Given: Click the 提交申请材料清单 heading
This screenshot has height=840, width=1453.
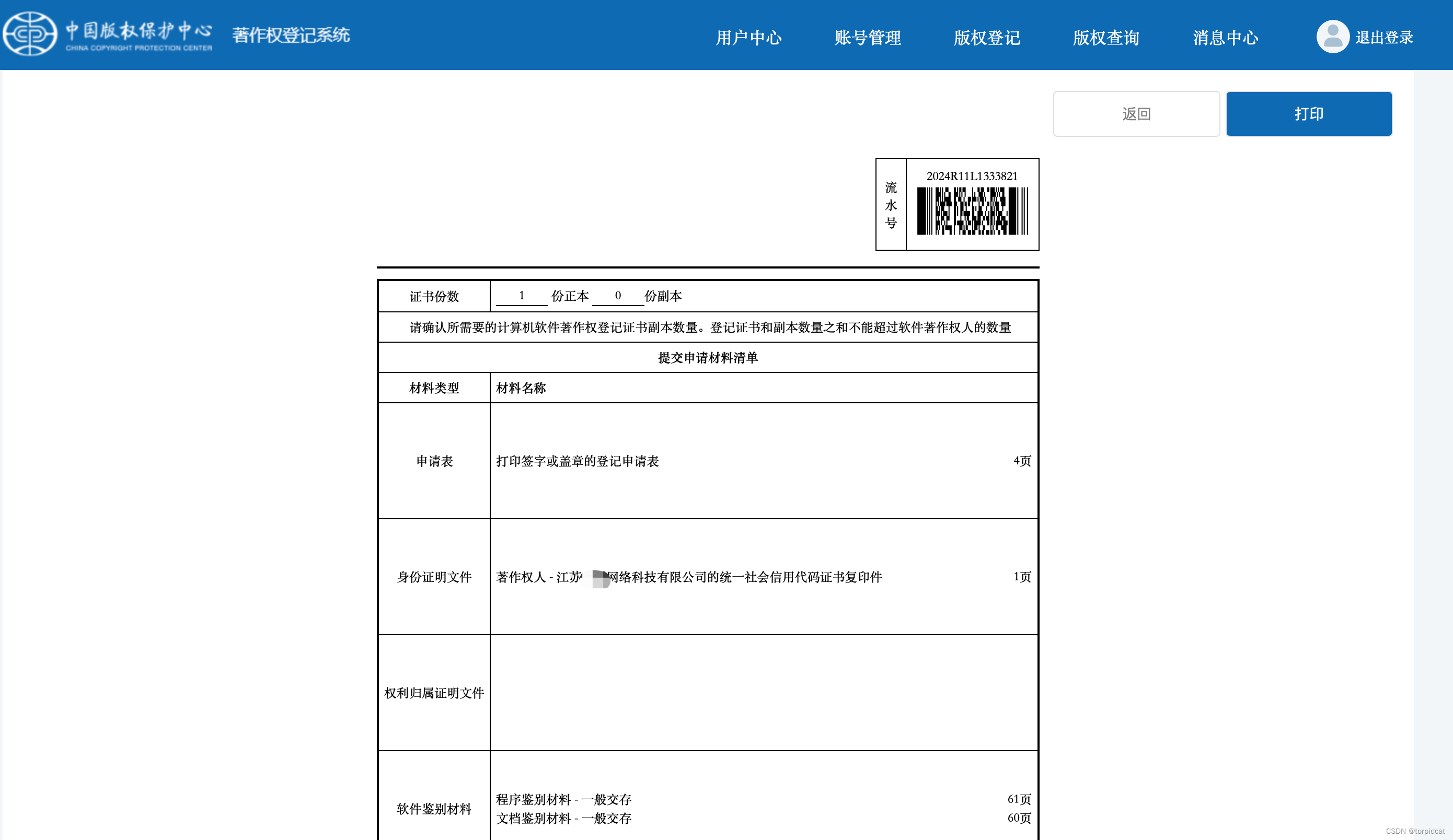Looking at the screenshot, I should [x=708, y=358].
